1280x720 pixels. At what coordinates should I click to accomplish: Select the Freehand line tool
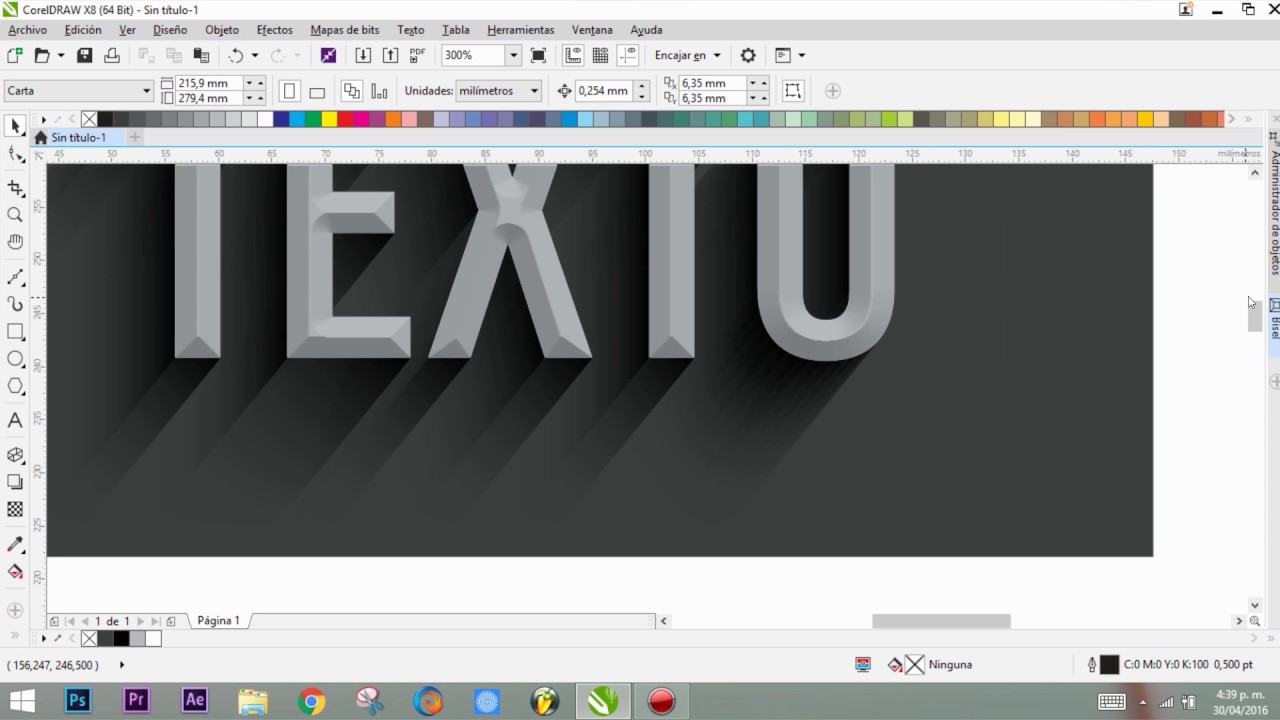pos(15,277)
